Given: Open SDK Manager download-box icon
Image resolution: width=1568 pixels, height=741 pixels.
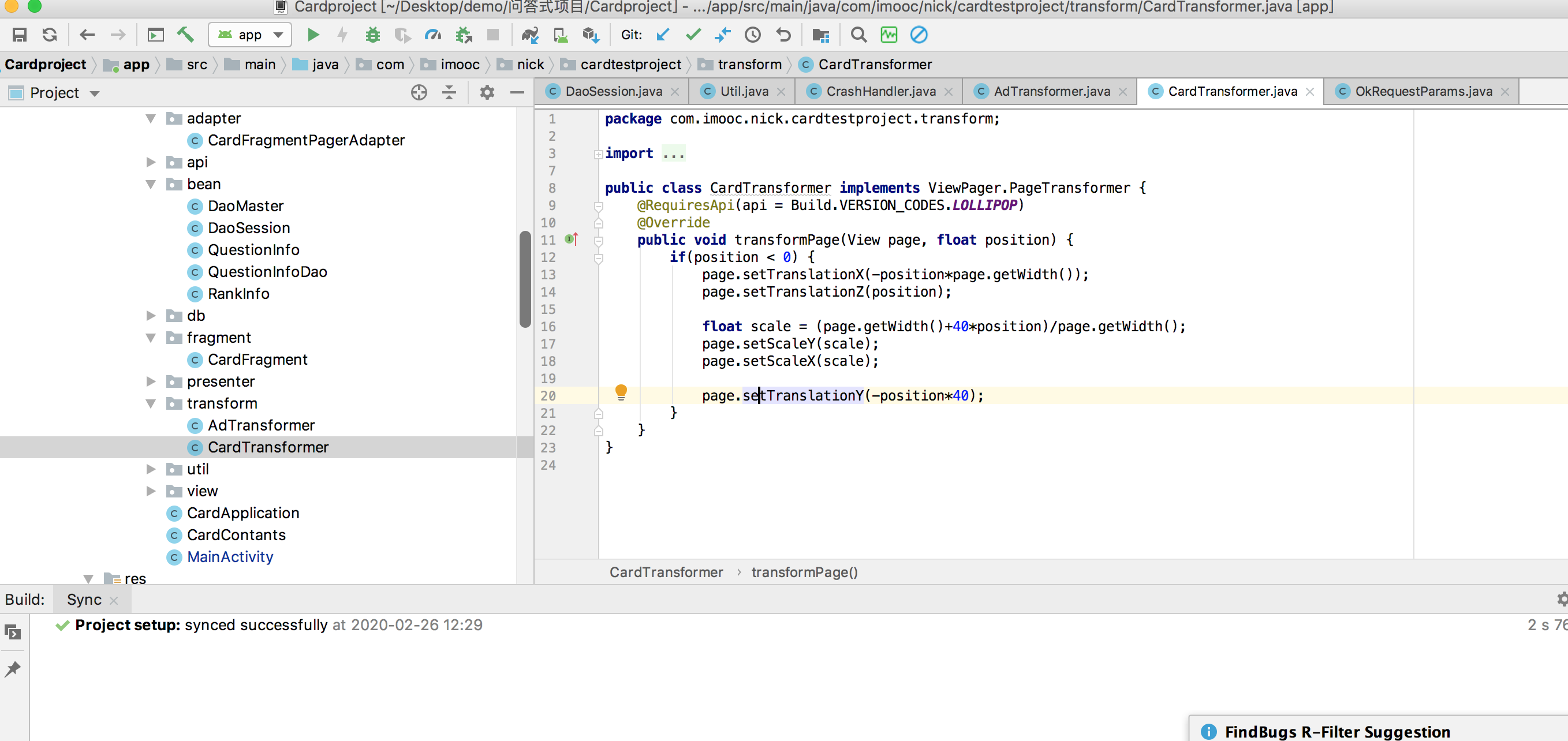Looking at the screenshot, I should coord(591,35).
